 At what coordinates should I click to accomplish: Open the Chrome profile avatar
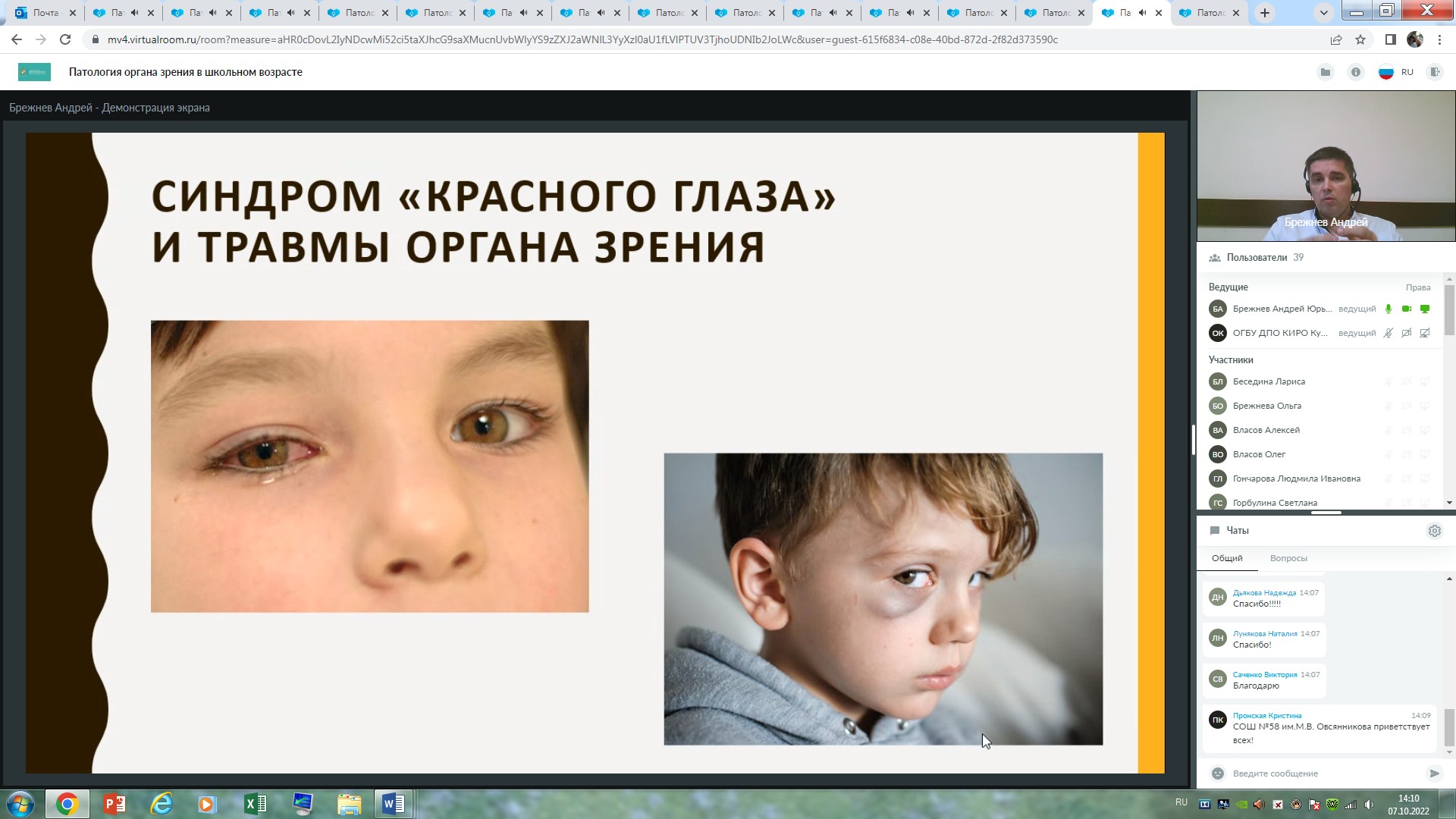tap(1415, 39)
